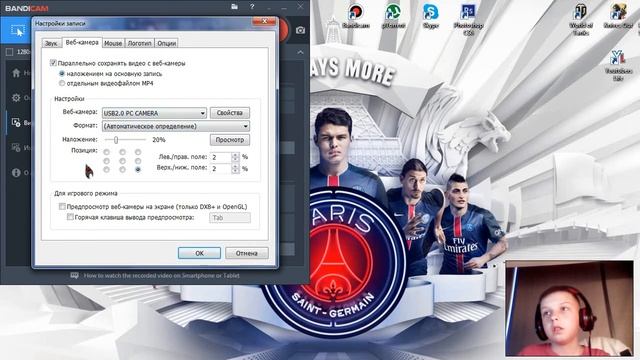Increase the top/bottom margin stepper value
Image resolution: width=640 pixels, height=360 pixels.
coord(235,166)
